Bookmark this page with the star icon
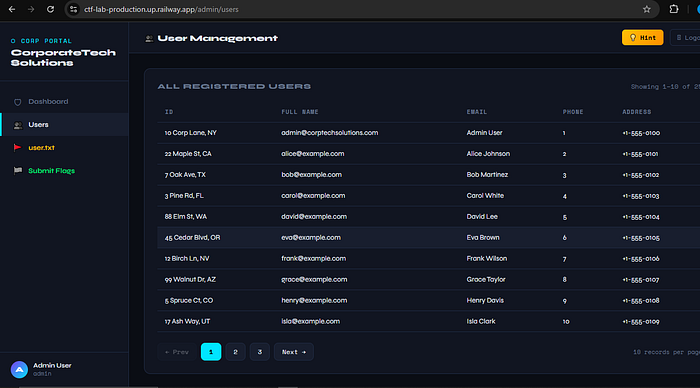The image size is (700, 388). (646, 9)
